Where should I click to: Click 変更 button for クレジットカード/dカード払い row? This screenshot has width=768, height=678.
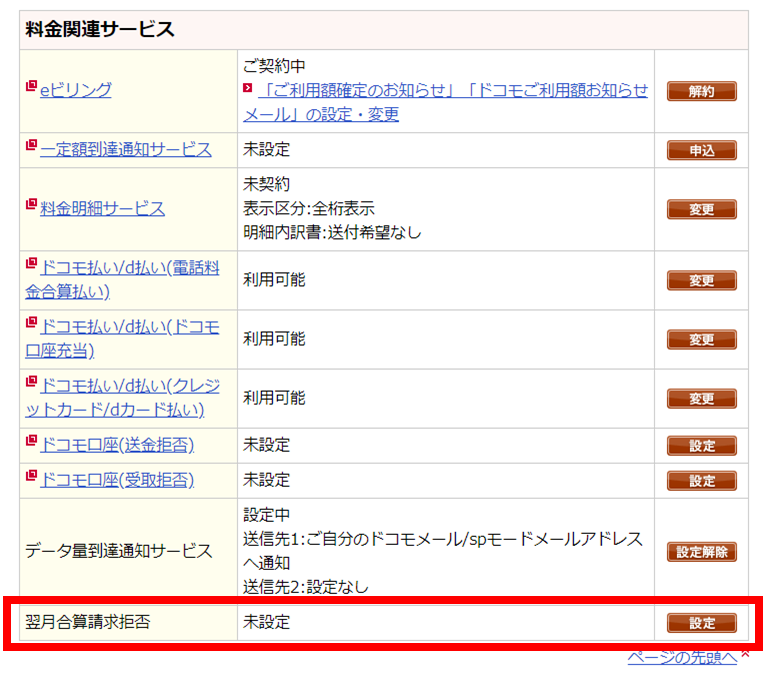701,399
